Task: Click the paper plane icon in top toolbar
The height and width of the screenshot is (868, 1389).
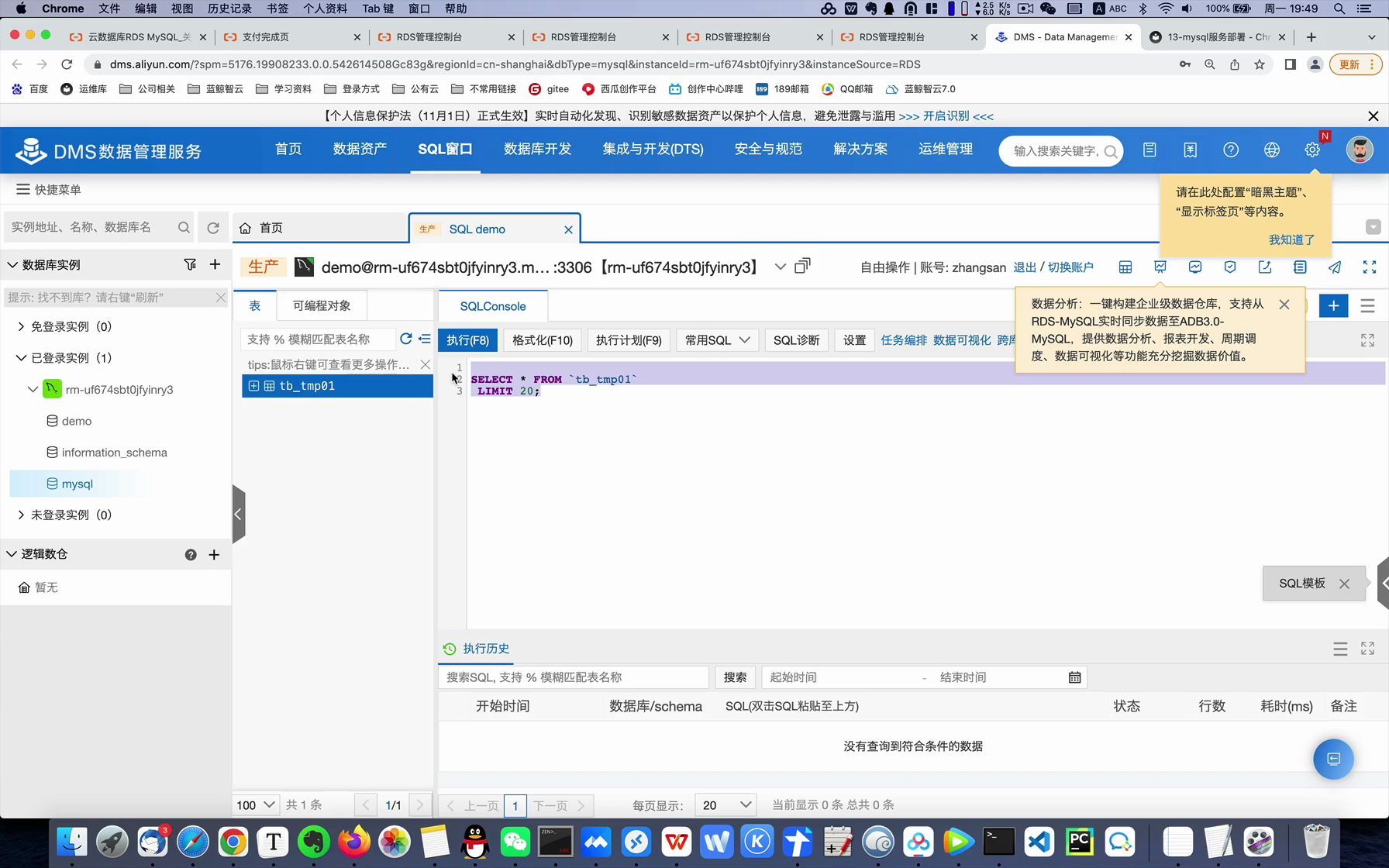Action: (x=1335, y=267)
